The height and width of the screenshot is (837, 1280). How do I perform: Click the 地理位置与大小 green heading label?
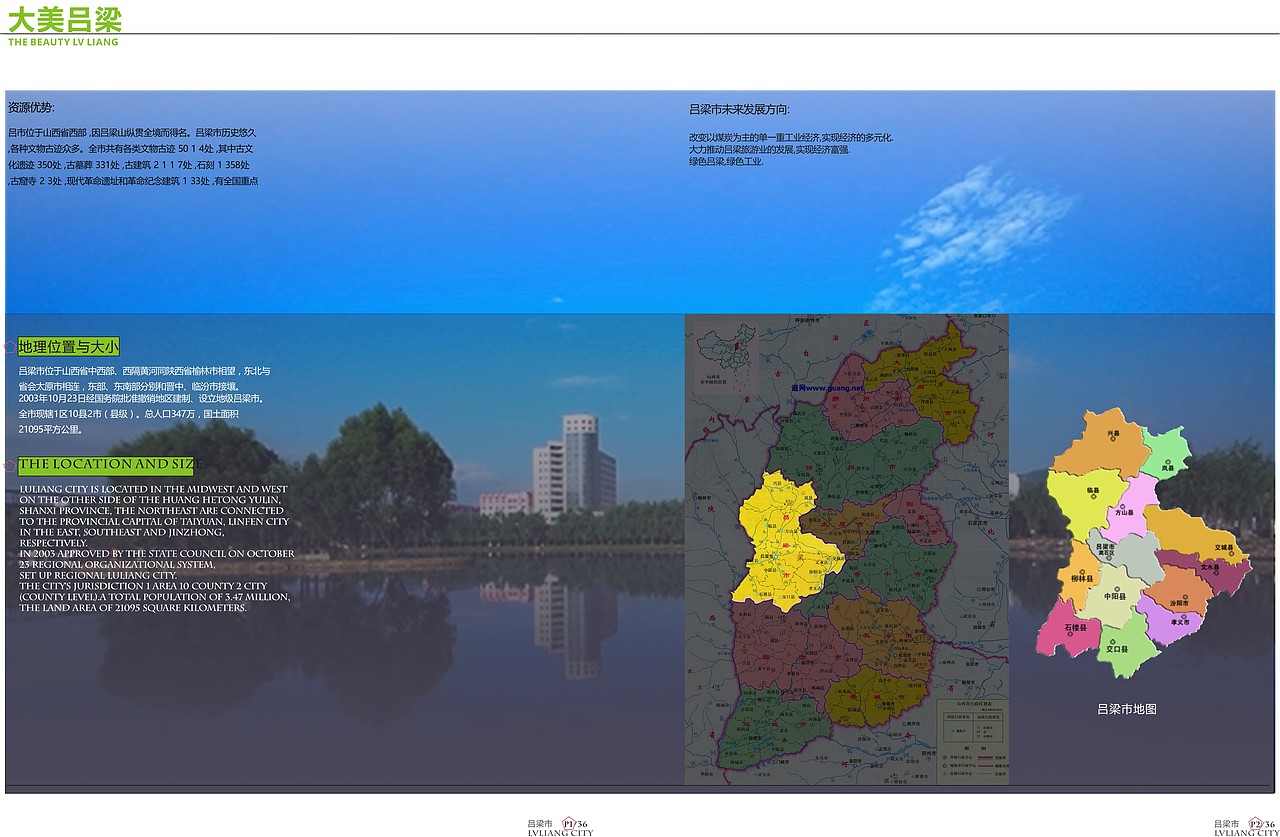(68, 347)
